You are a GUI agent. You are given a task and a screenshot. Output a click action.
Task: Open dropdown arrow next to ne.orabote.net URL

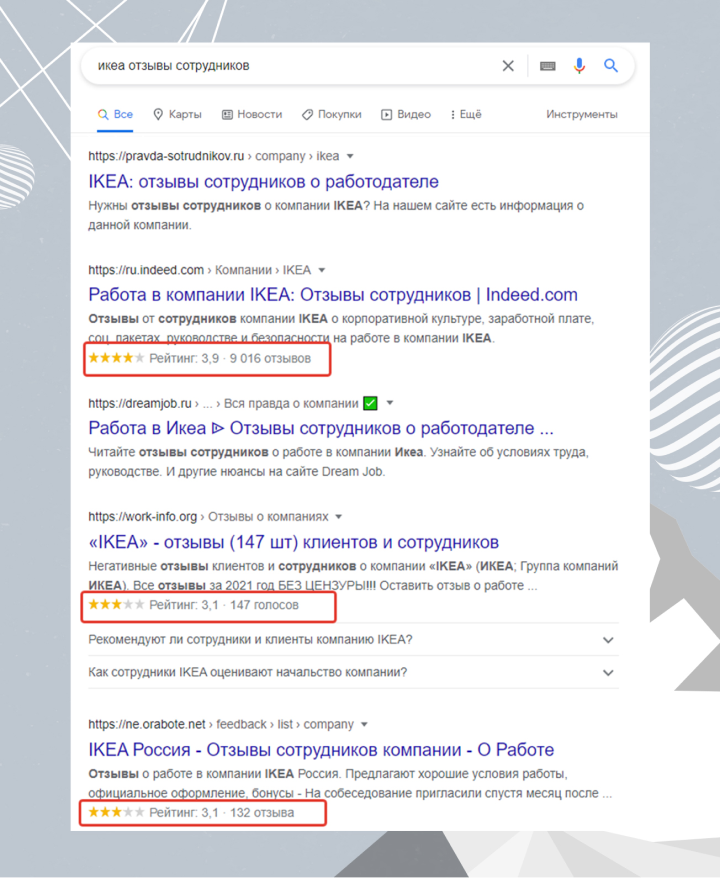tap(364, 725)
